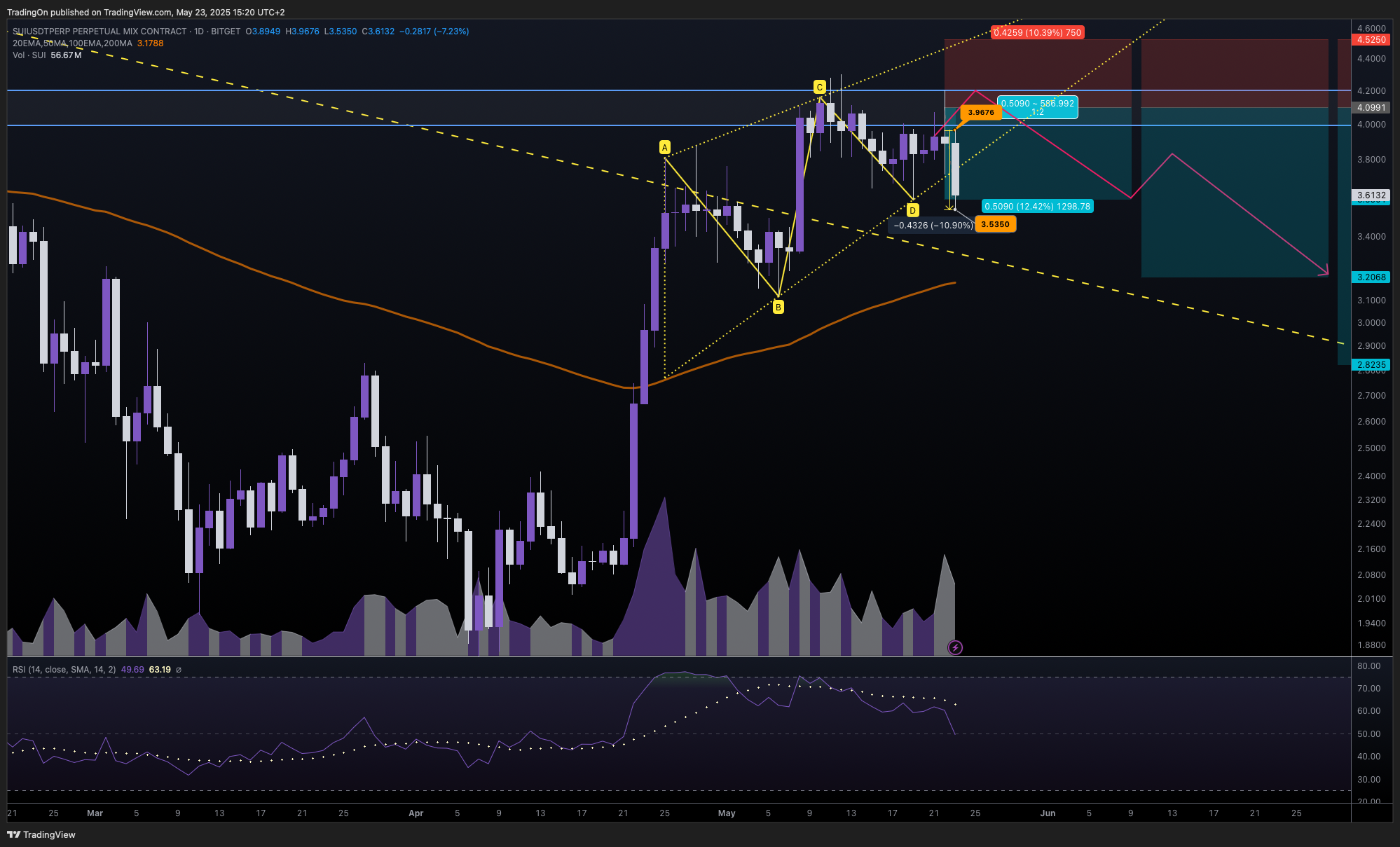
Task: Click the SUIUSDTPERP PERPETUAL MIX CONTRACT title
Action: pyautogui.click(x=99, y=32)
